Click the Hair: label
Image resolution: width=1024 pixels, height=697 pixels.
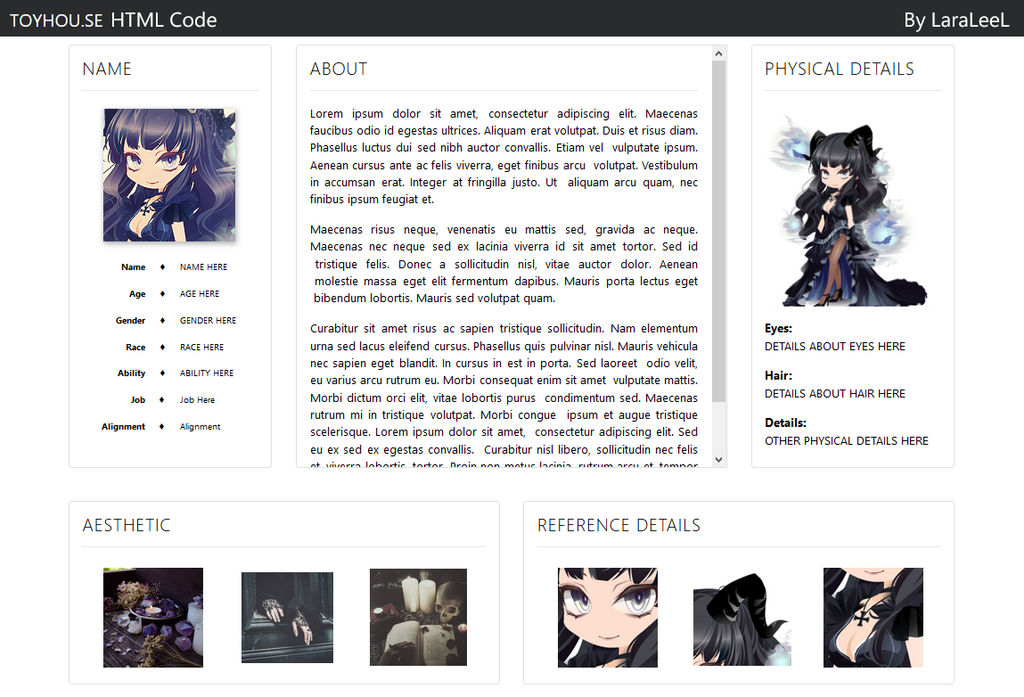pyautogui.click(x=778, y=376)
